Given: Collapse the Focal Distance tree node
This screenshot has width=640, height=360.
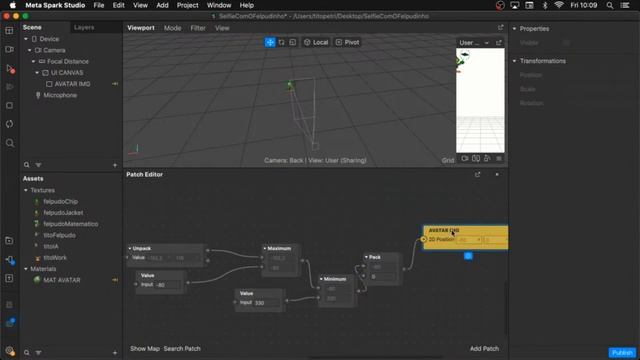Looking at the screenshot, I should (33, 61).
